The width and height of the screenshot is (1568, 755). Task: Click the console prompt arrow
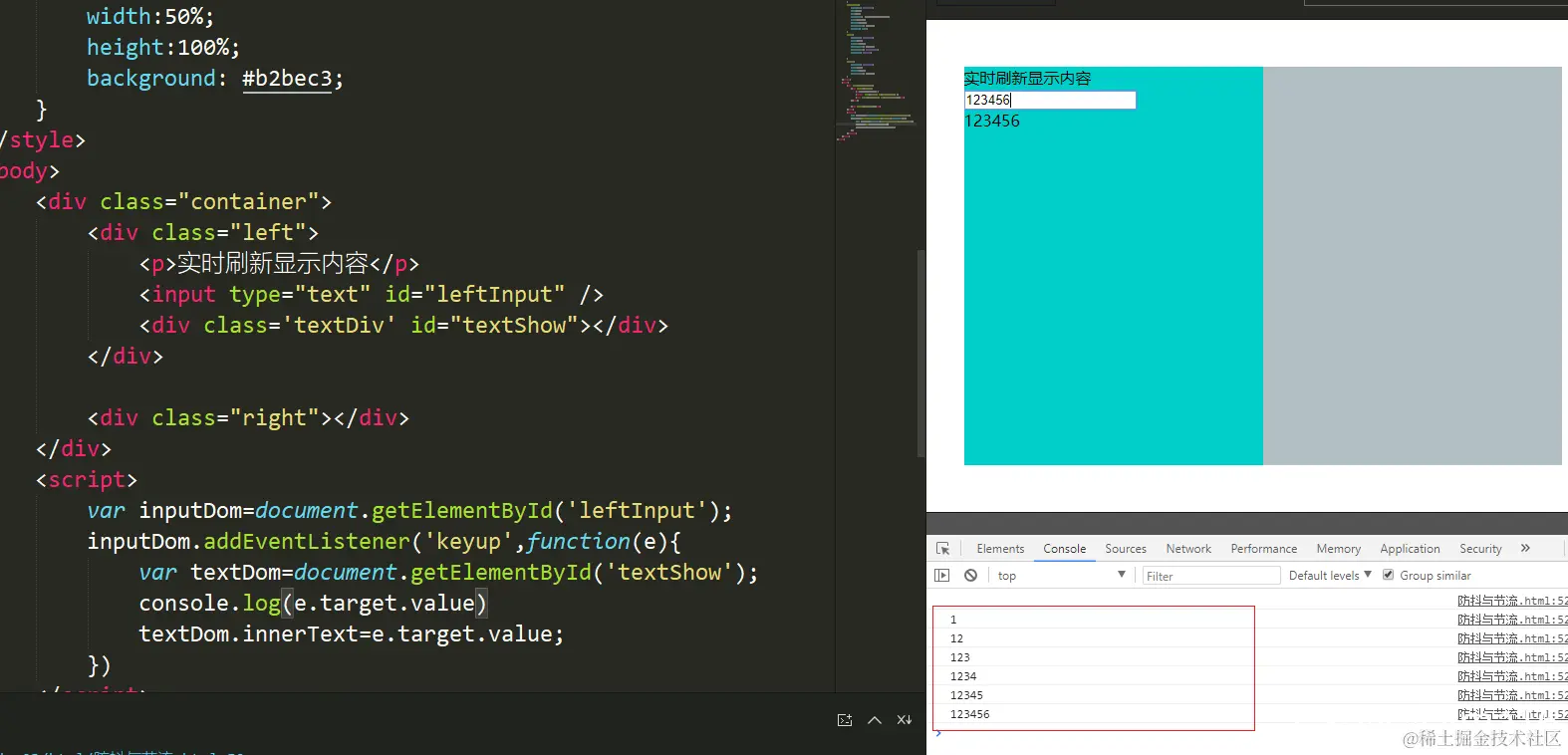point(937,734)
